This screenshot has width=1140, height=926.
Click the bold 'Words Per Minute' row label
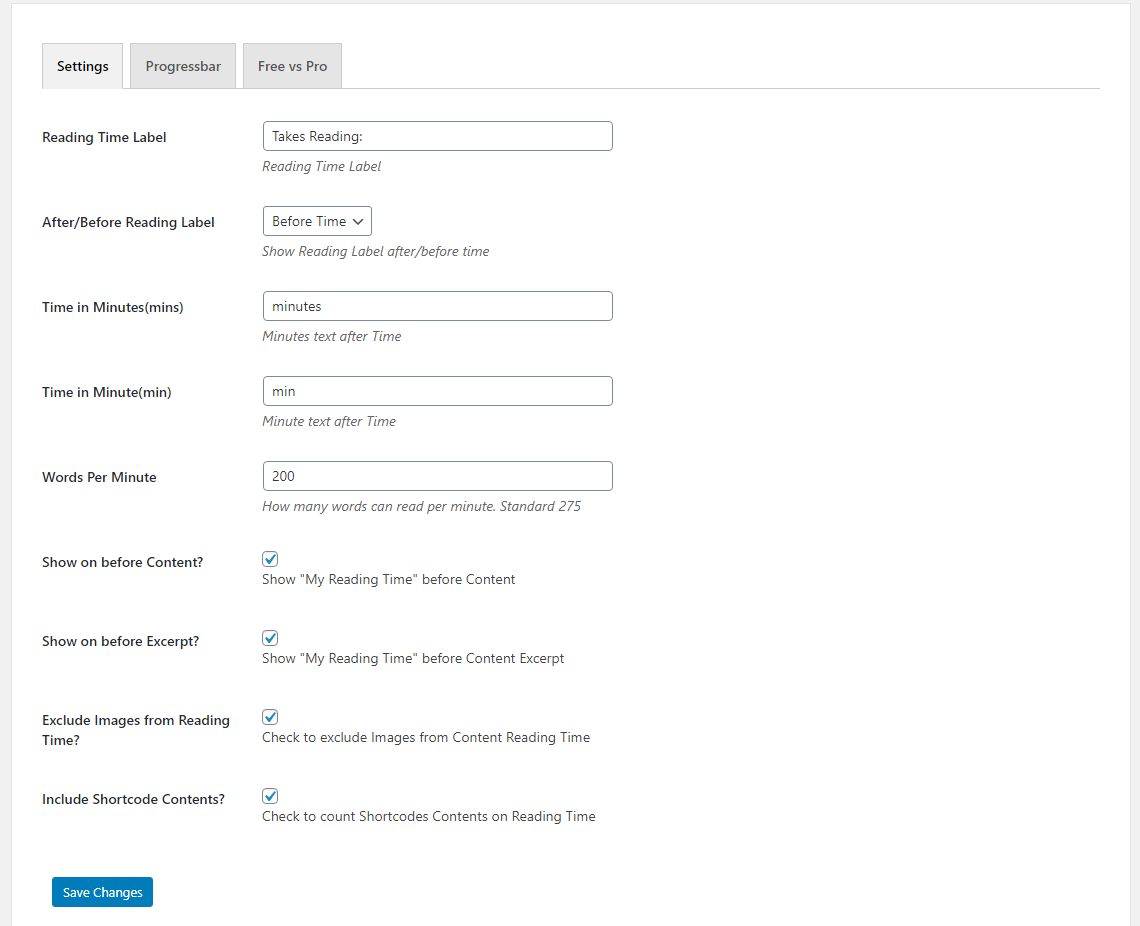[x=99, y=477]
